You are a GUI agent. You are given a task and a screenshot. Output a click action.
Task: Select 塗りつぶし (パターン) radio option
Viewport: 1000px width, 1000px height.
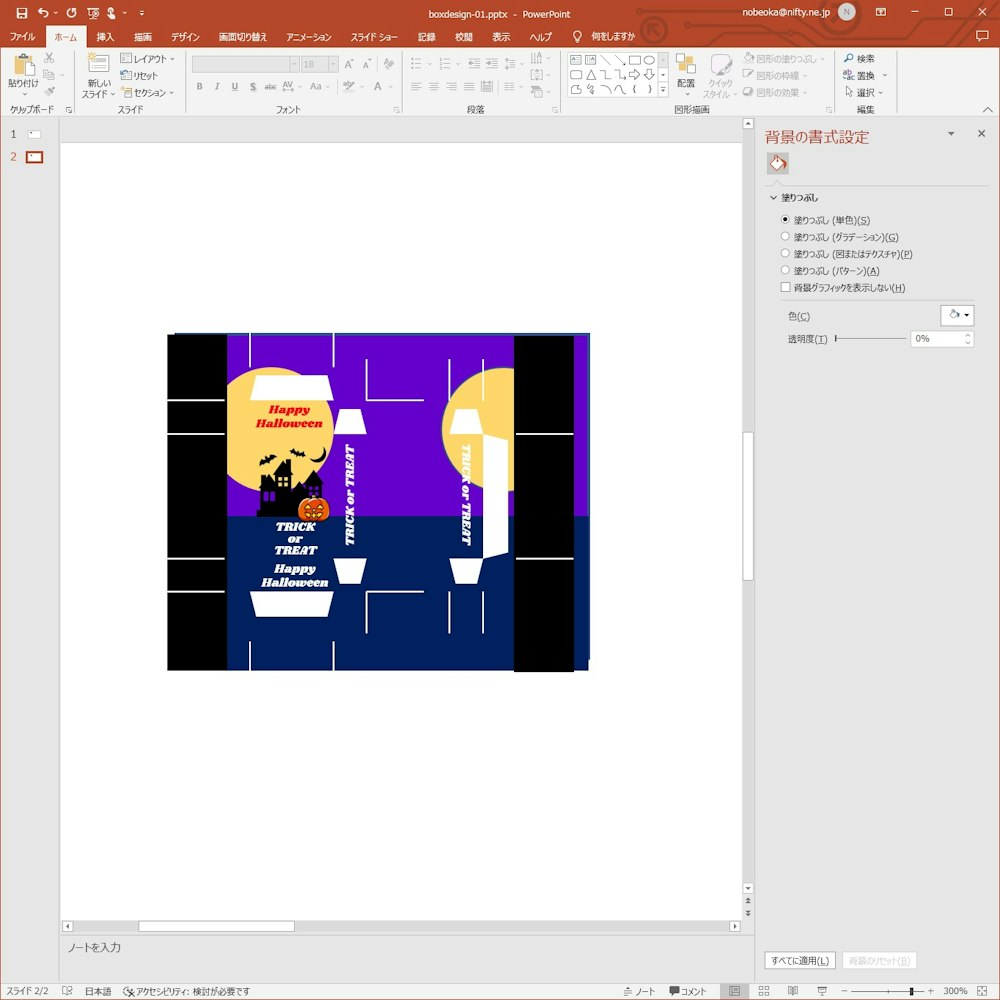pos(785,271)
